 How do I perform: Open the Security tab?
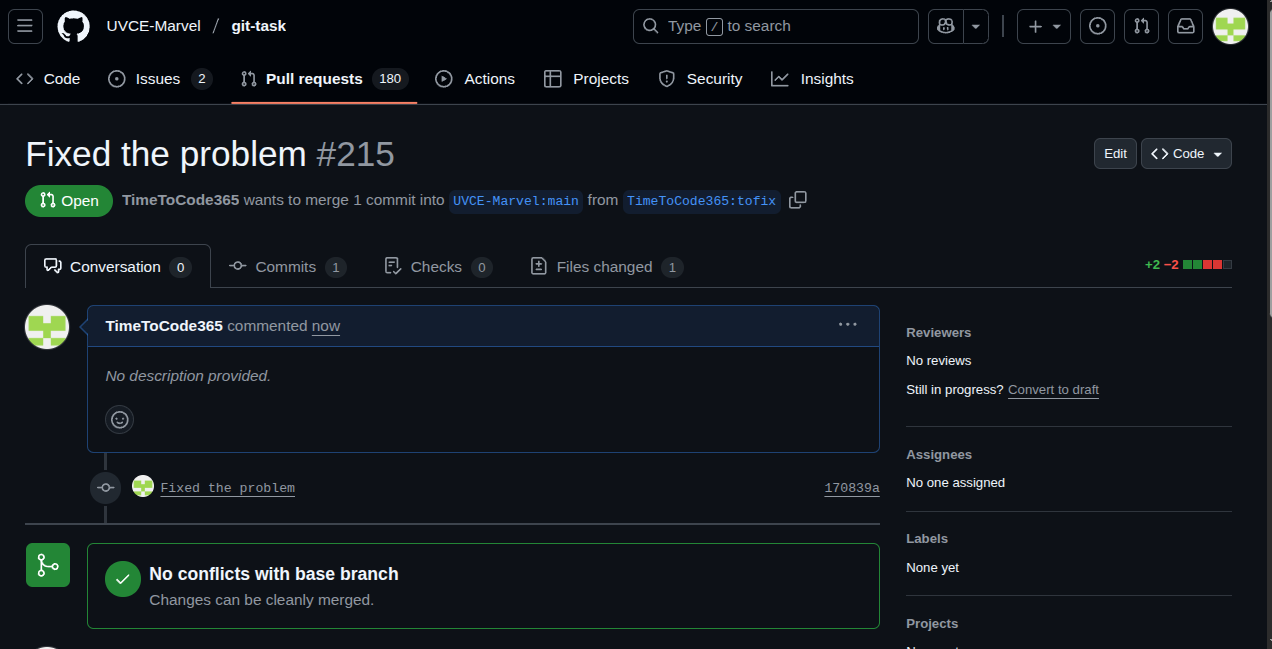(700, 79)
